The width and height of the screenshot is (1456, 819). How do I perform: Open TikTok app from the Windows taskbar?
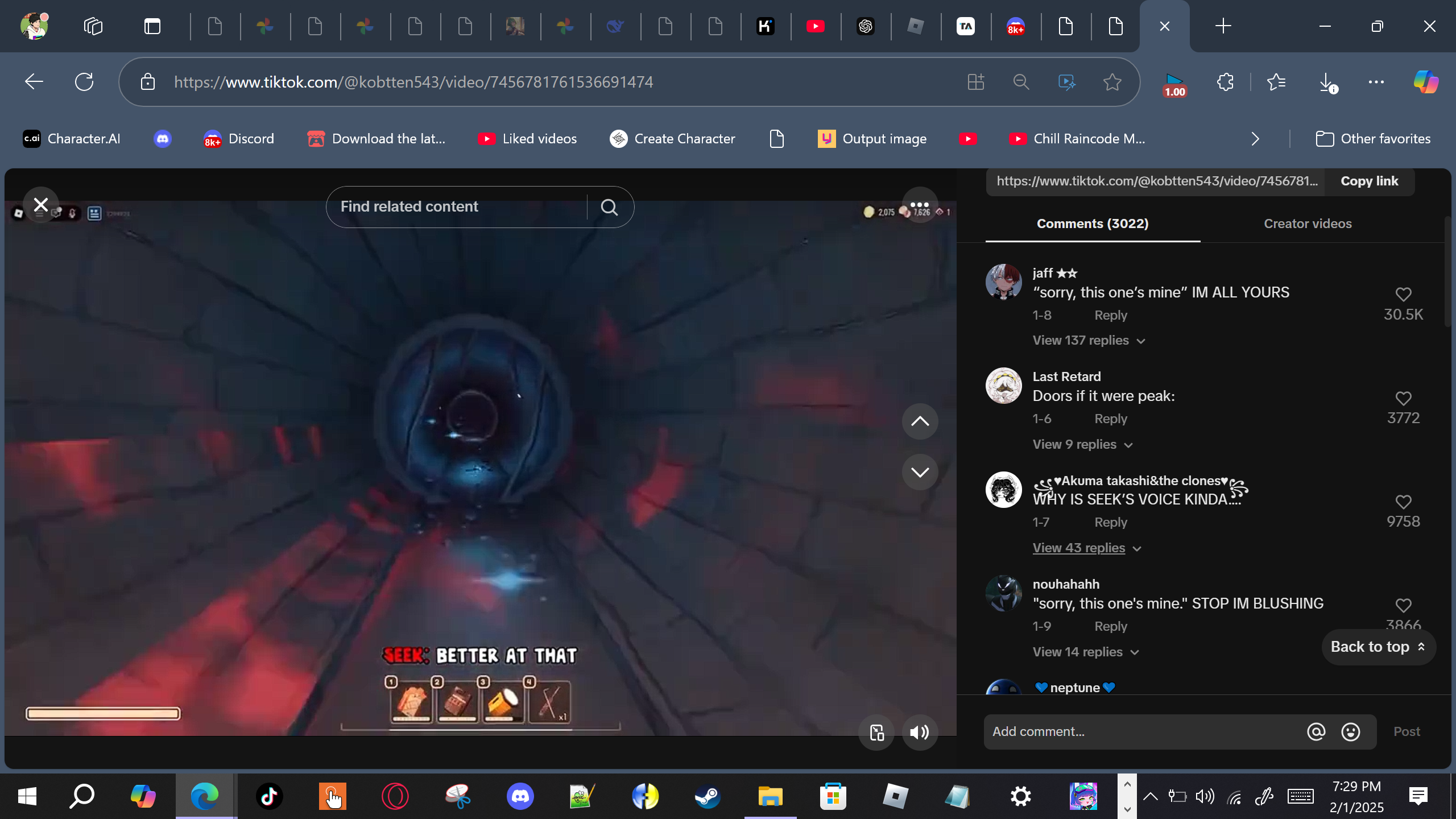pos(269,796)
